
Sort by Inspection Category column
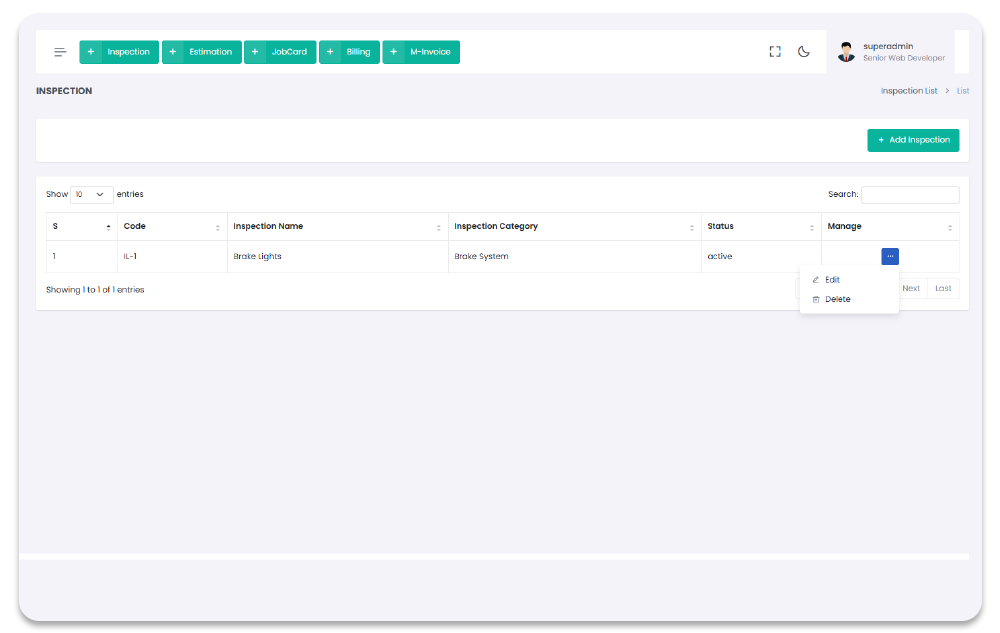point(691,227)
